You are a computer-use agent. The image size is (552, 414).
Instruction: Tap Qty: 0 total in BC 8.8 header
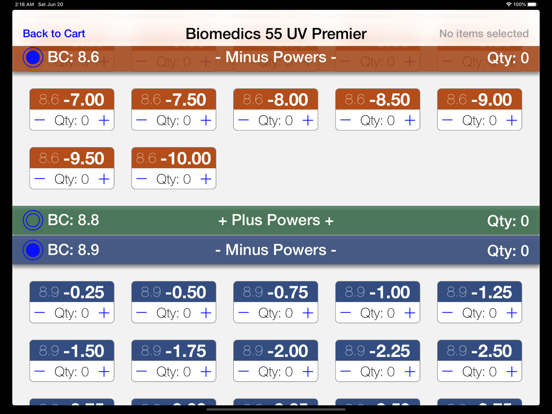click(508, 221)
